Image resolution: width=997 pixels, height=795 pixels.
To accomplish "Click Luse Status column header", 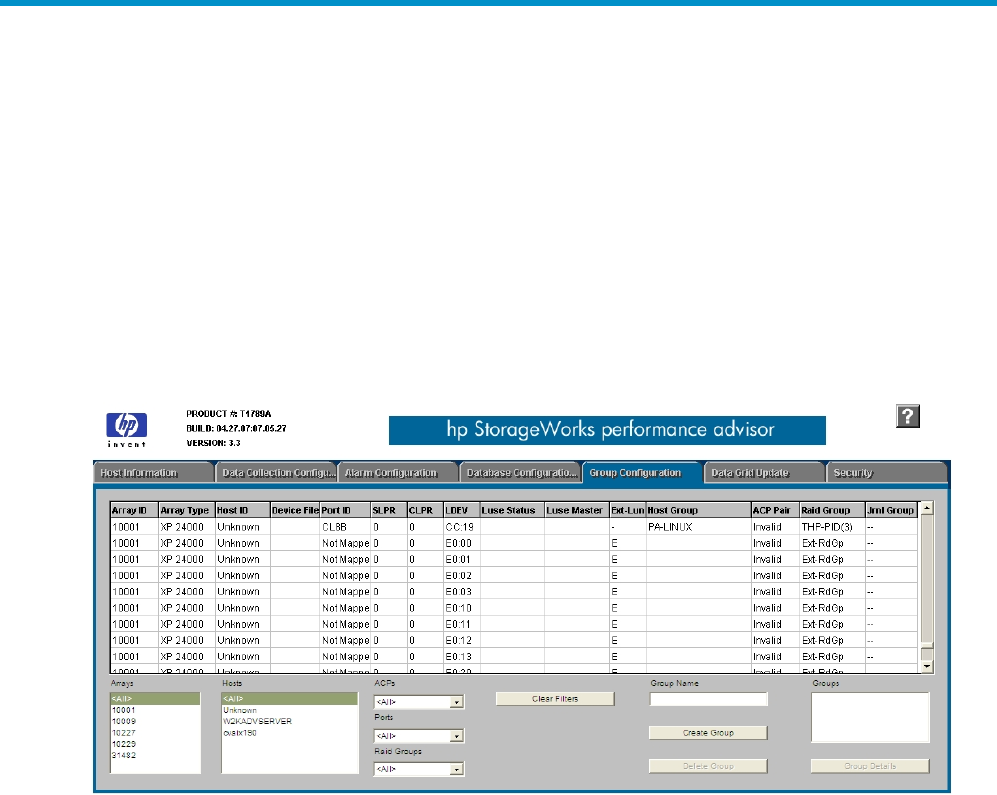I will pyautogui.click(x=512, y=510).
